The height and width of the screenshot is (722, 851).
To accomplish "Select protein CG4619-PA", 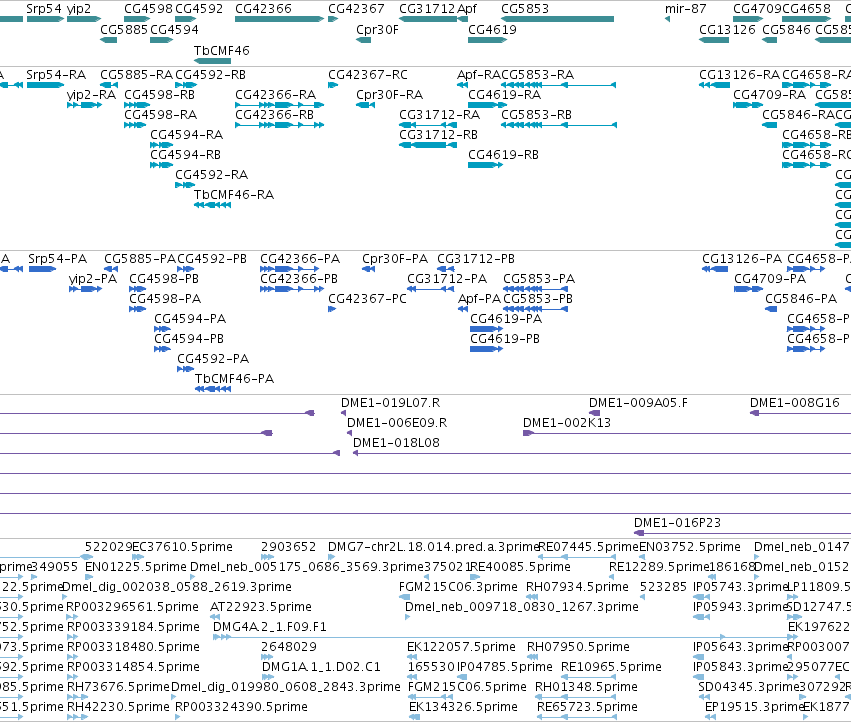I will [x=486, y=329].
